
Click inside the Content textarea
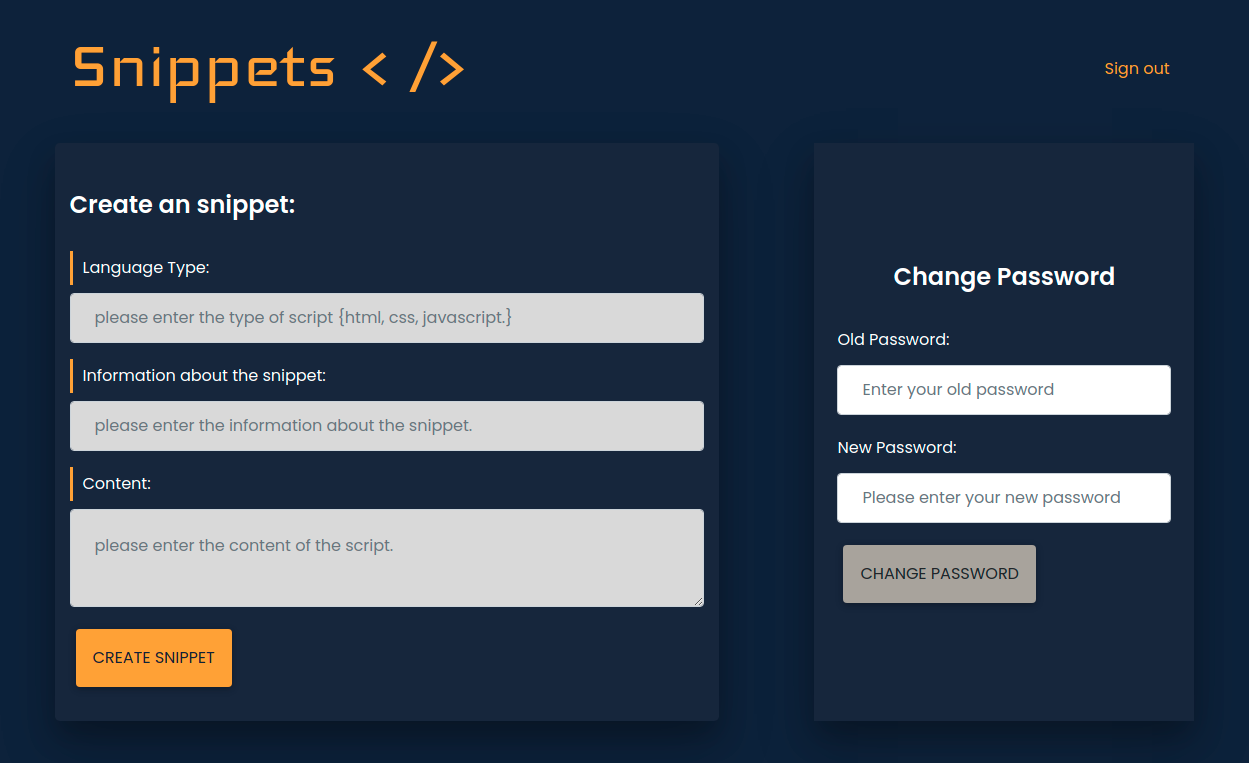tap(387, 558)
